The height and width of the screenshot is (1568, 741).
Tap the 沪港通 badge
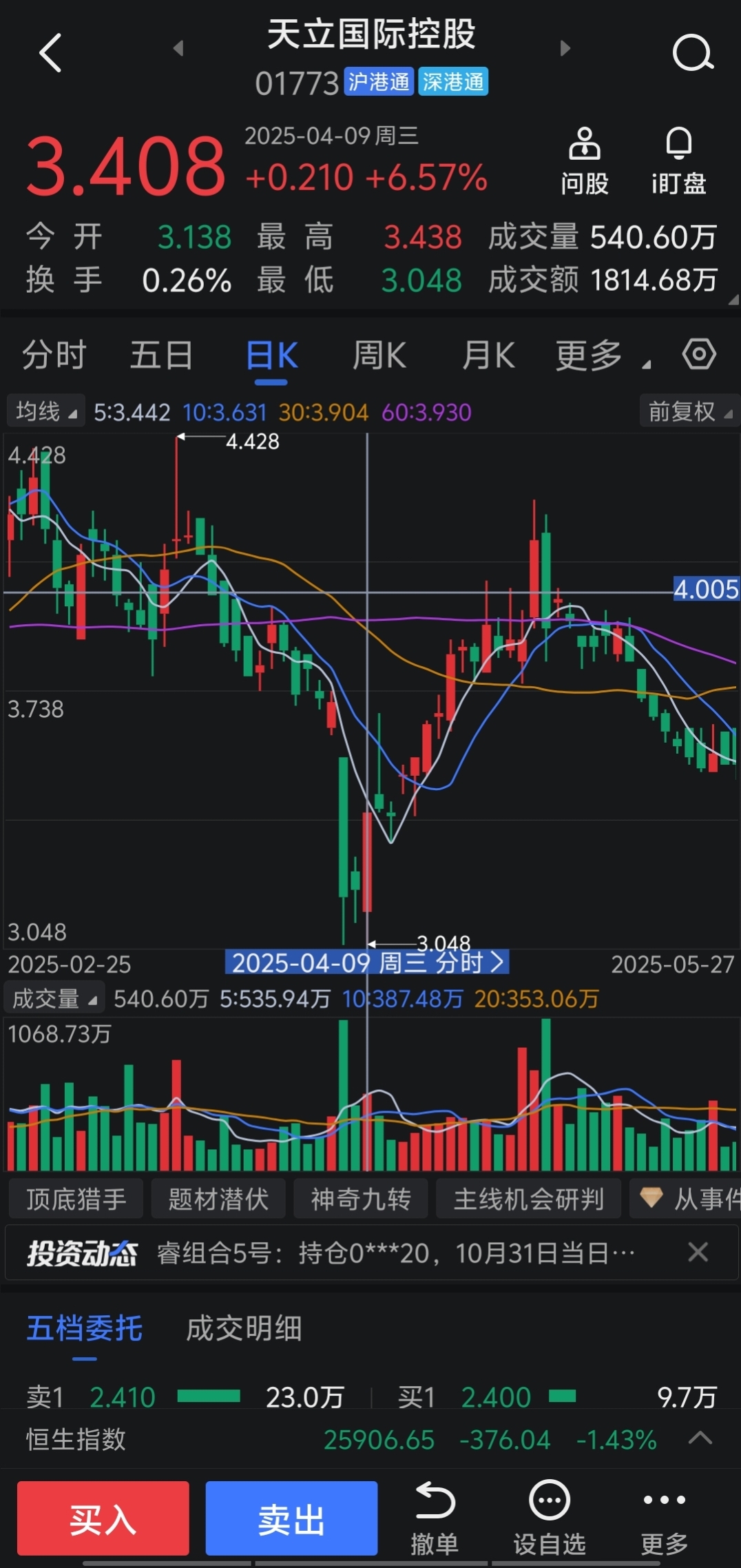(379, 82)
